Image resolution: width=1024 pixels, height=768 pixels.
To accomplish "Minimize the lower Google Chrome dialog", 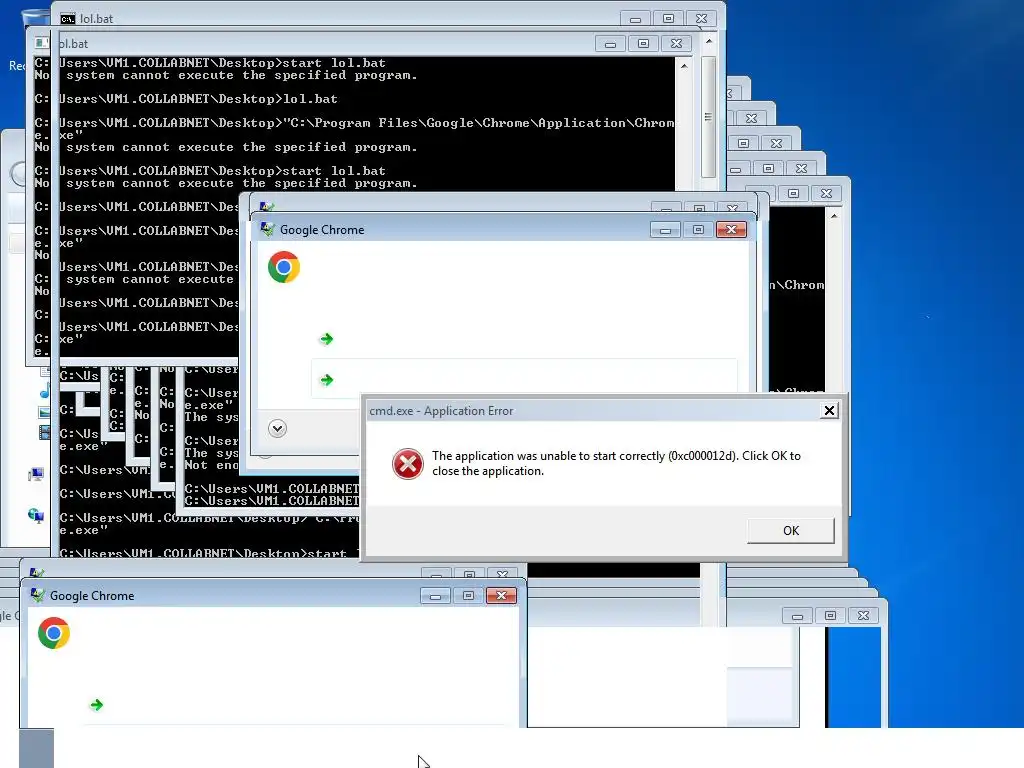I will [x=435, y=596].
